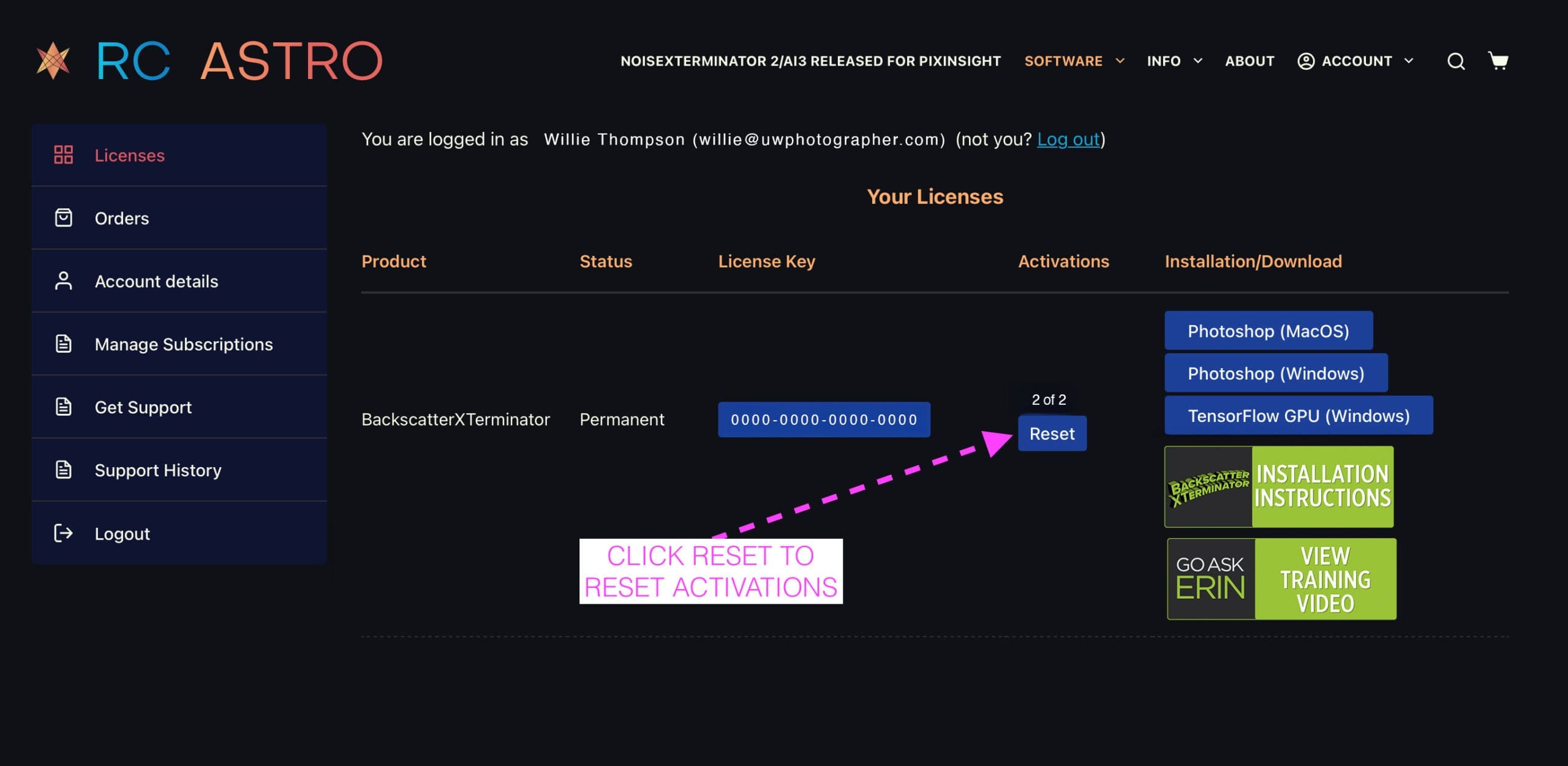Open the Account navigation menu
The image size is (1568, 766).
(1357, 61)
